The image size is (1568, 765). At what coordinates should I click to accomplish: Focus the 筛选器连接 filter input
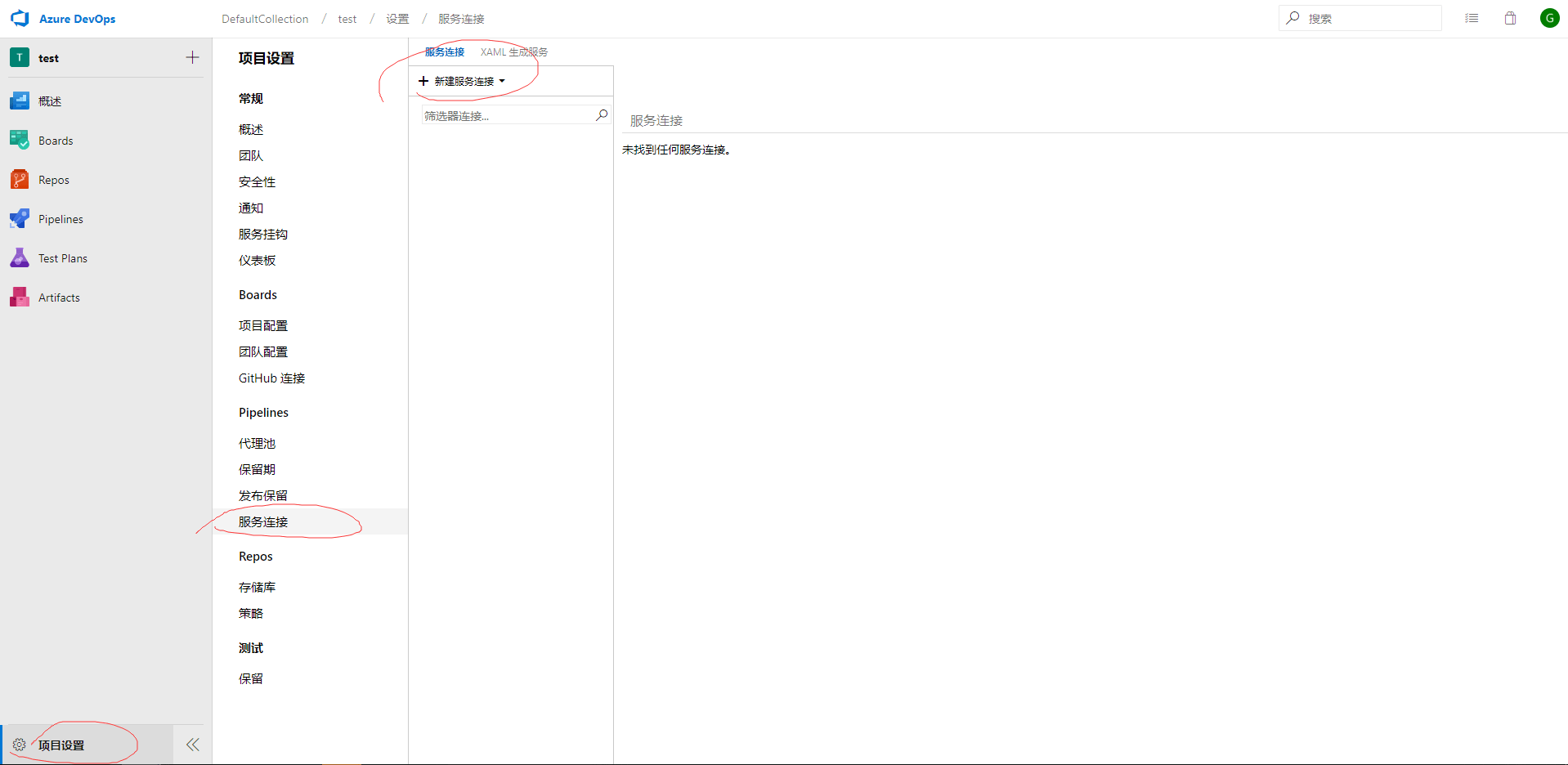(x=507, y=116)
